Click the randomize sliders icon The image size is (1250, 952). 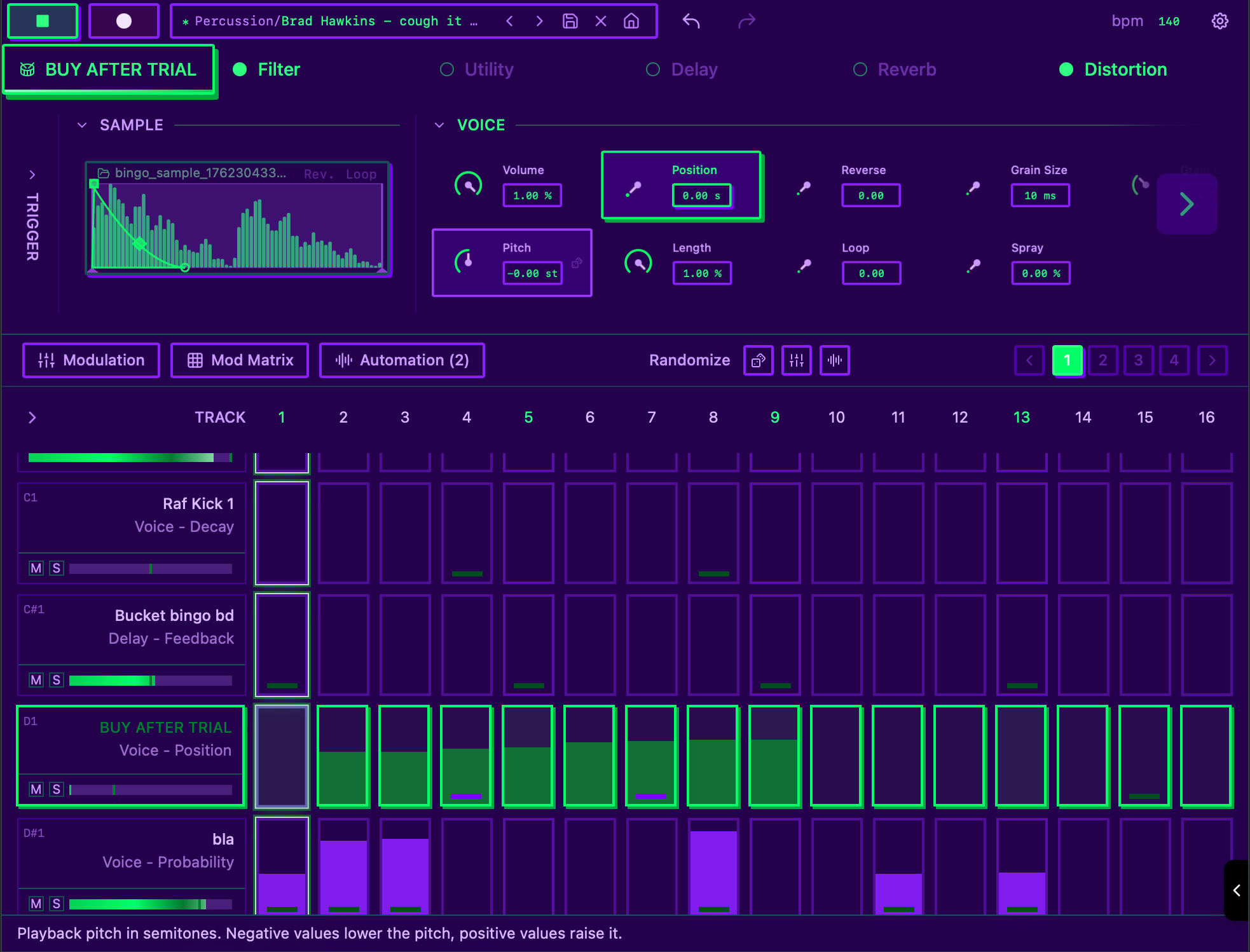(796, 360)
